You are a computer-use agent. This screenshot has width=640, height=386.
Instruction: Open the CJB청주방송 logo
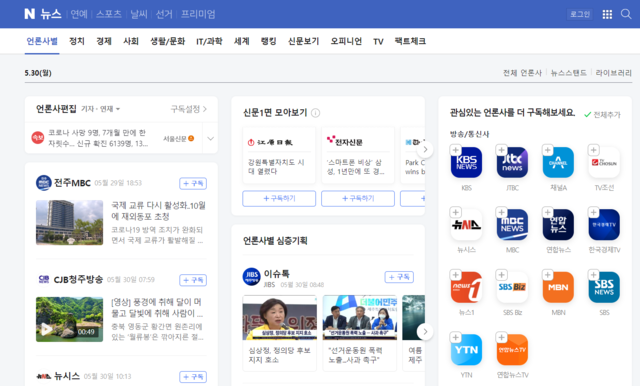tap(44, 279)
